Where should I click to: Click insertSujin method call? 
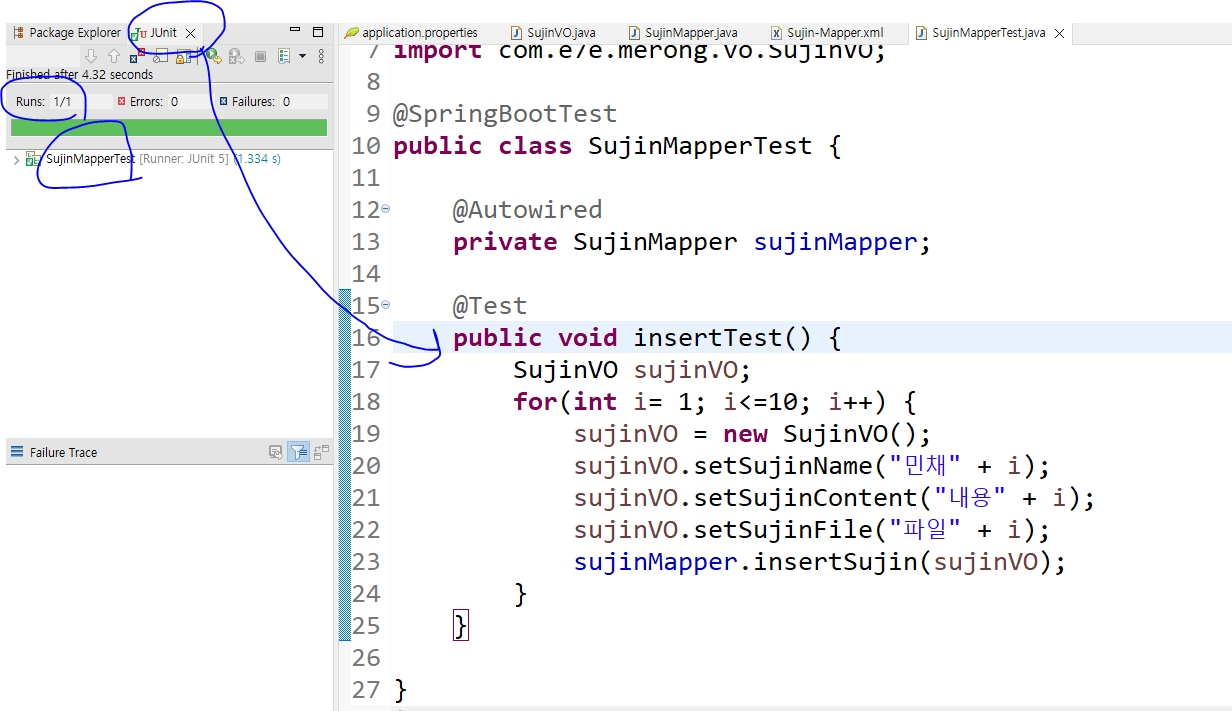(836, 562)
